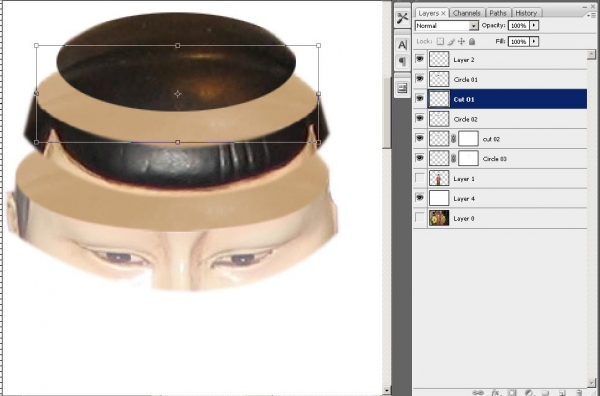Add a layer style with fx icon
The image size is (600, 396).
[496, 392]
